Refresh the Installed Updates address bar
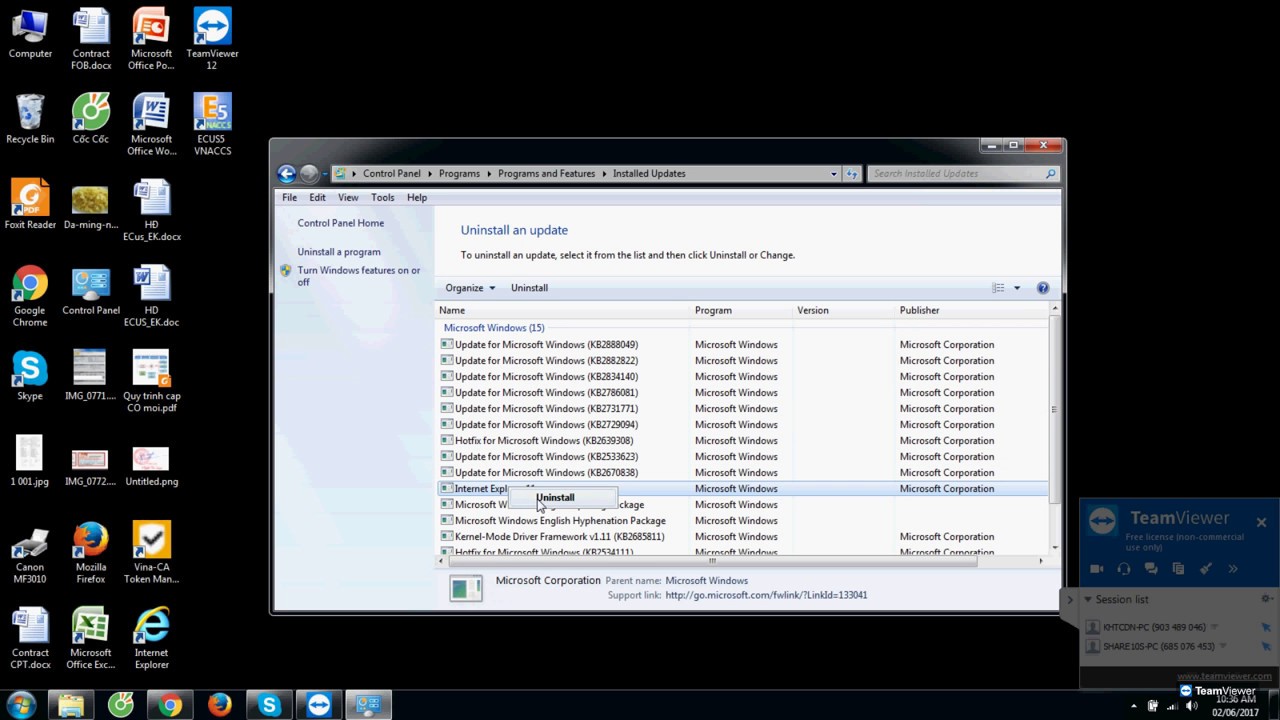 (852, 173)
